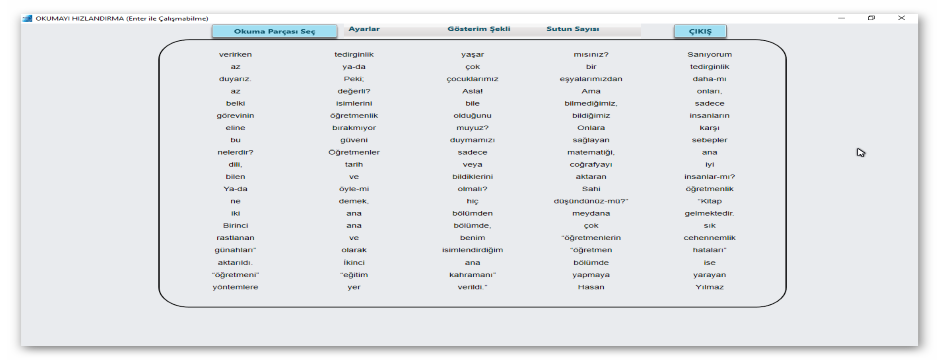Click the word "Hasan"
The height and width of the screenshot is (360, 940).
click(x=591, y=287)
